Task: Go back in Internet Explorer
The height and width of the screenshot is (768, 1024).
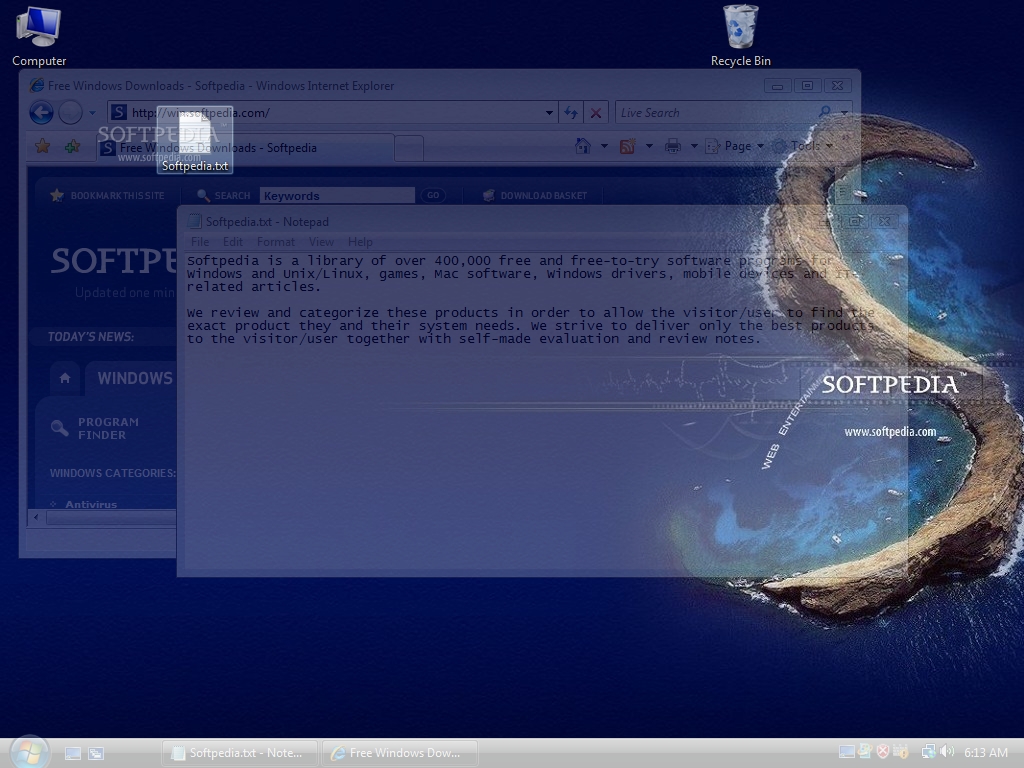Action: click(41, 113)
